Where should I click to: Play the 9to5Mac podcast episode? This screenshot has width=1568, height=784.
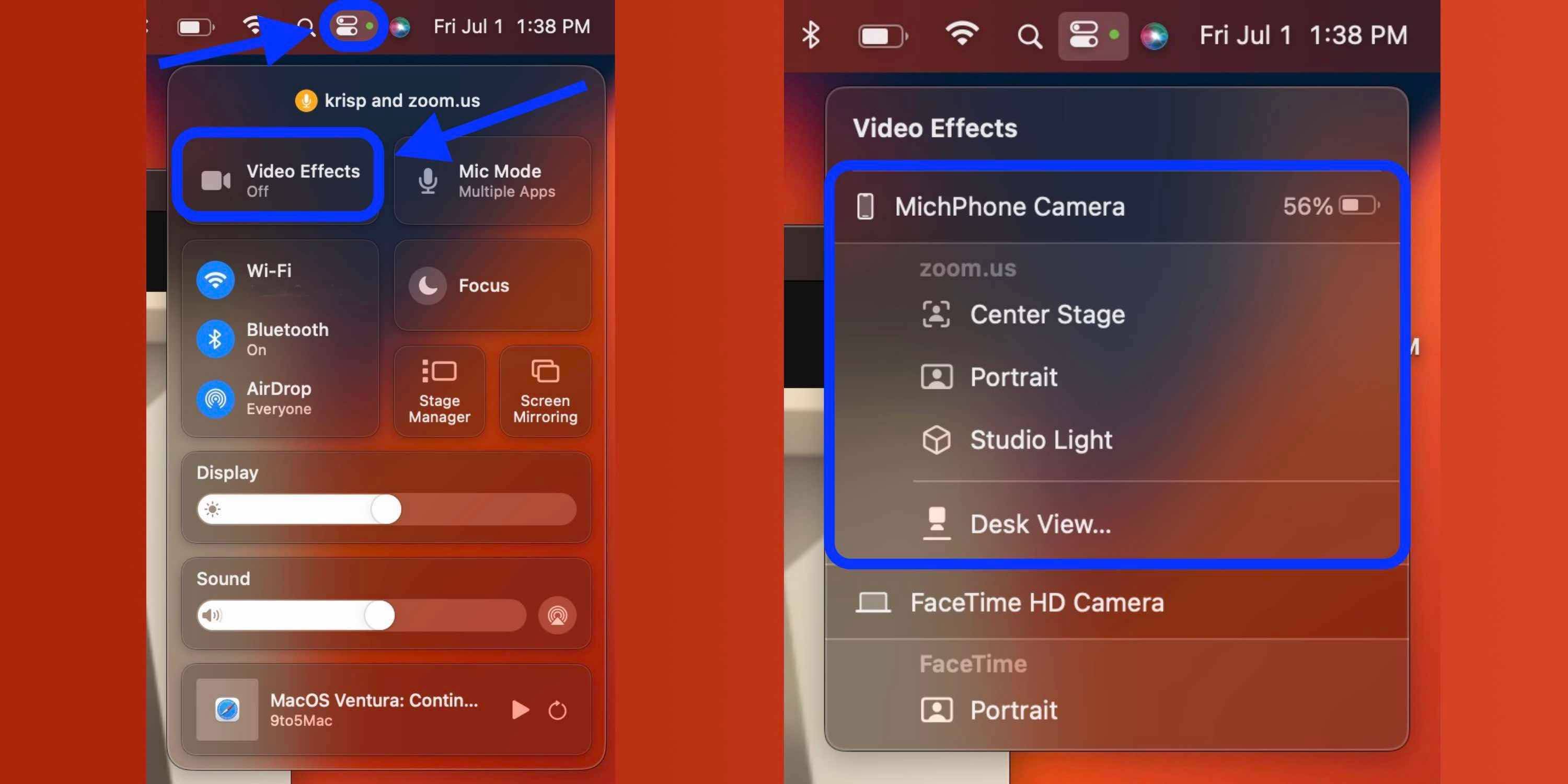point(521,710)
